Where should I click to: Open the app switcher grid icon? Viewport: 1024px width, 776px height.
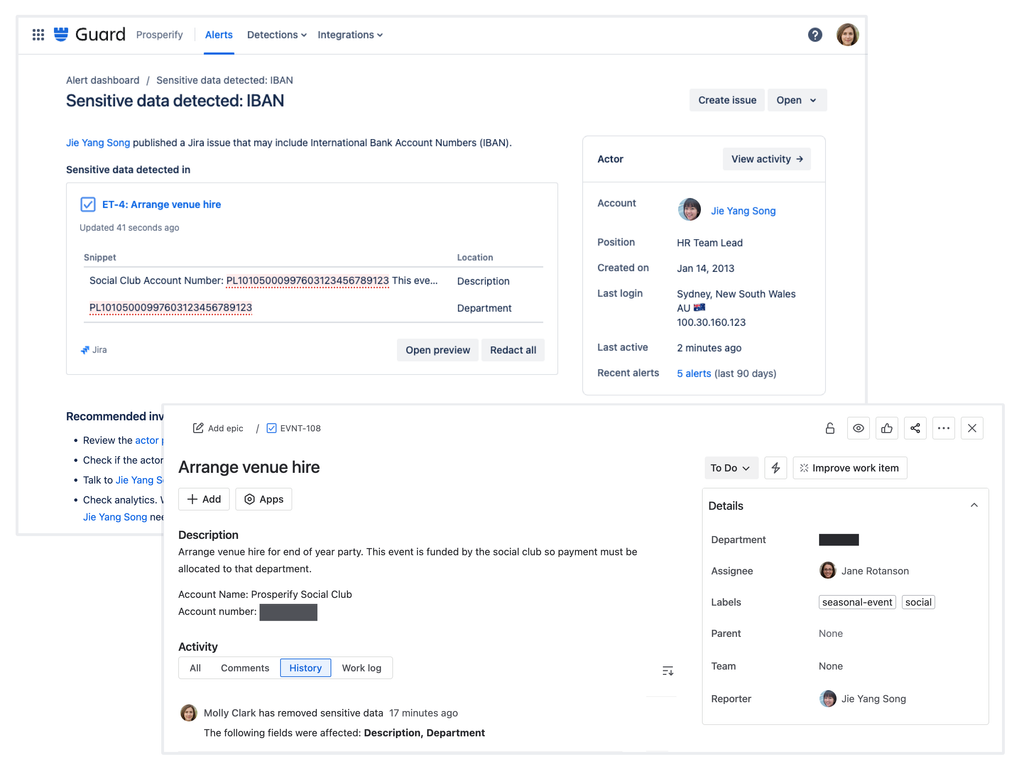point(39,35)
